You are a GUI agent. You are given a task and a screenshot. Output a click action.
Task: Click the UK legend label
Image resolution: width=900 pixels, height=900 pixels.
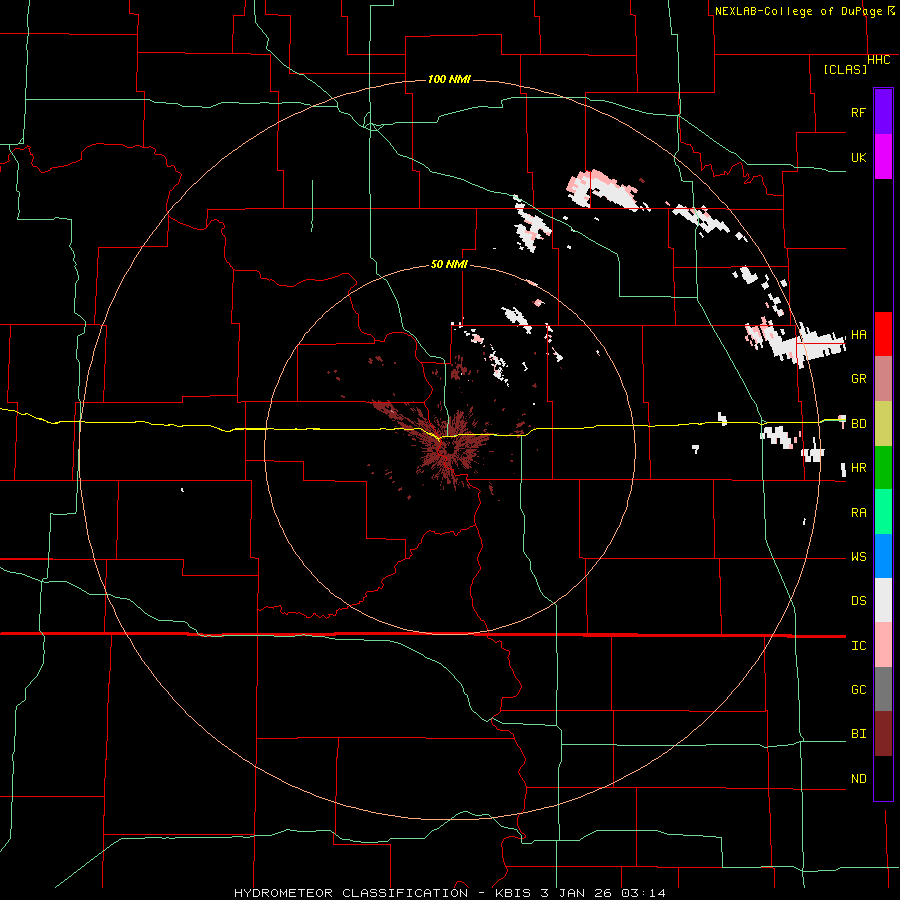click(x=858, y=157)
